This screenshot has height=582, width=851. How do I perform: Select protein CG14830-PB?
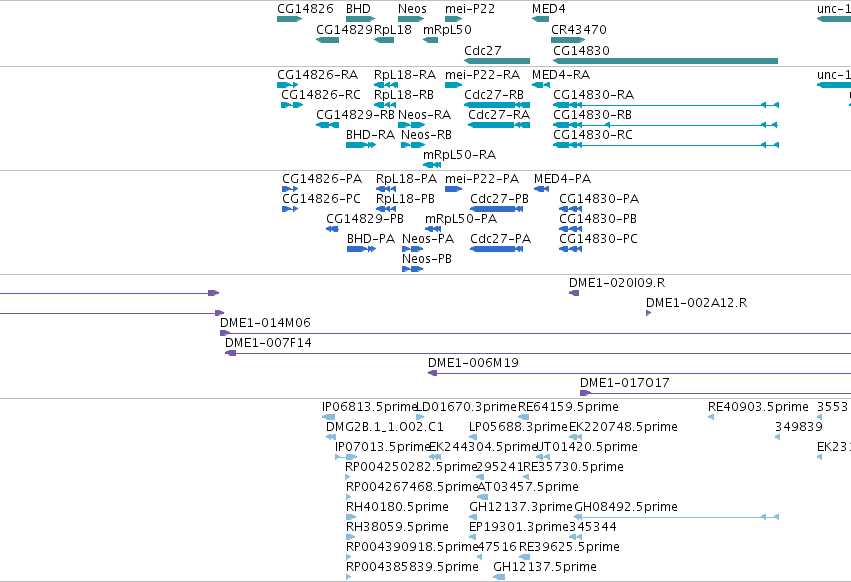pos(598,219)
